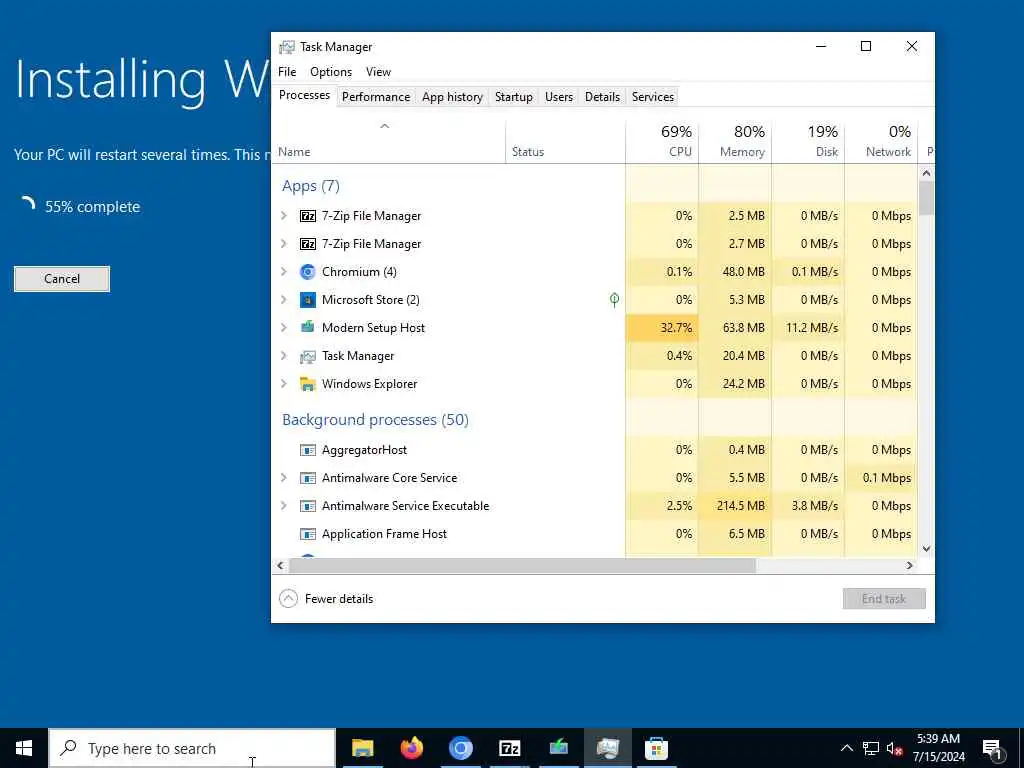
Task: Click the Microsoft Store process icon
Action: (308, 300)
